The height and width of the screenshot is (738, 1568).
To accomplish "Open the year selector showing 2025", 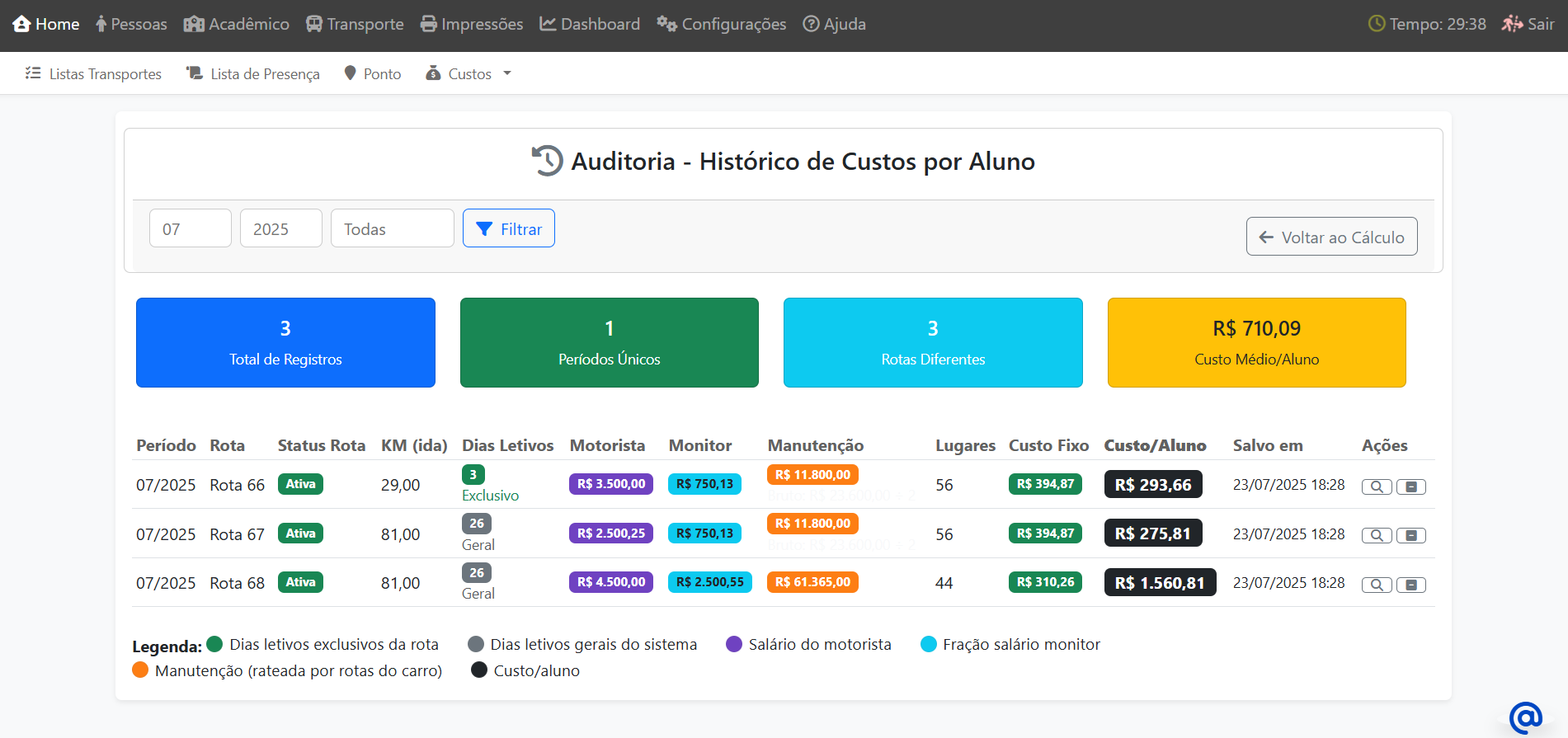I will tap(280, 228).
